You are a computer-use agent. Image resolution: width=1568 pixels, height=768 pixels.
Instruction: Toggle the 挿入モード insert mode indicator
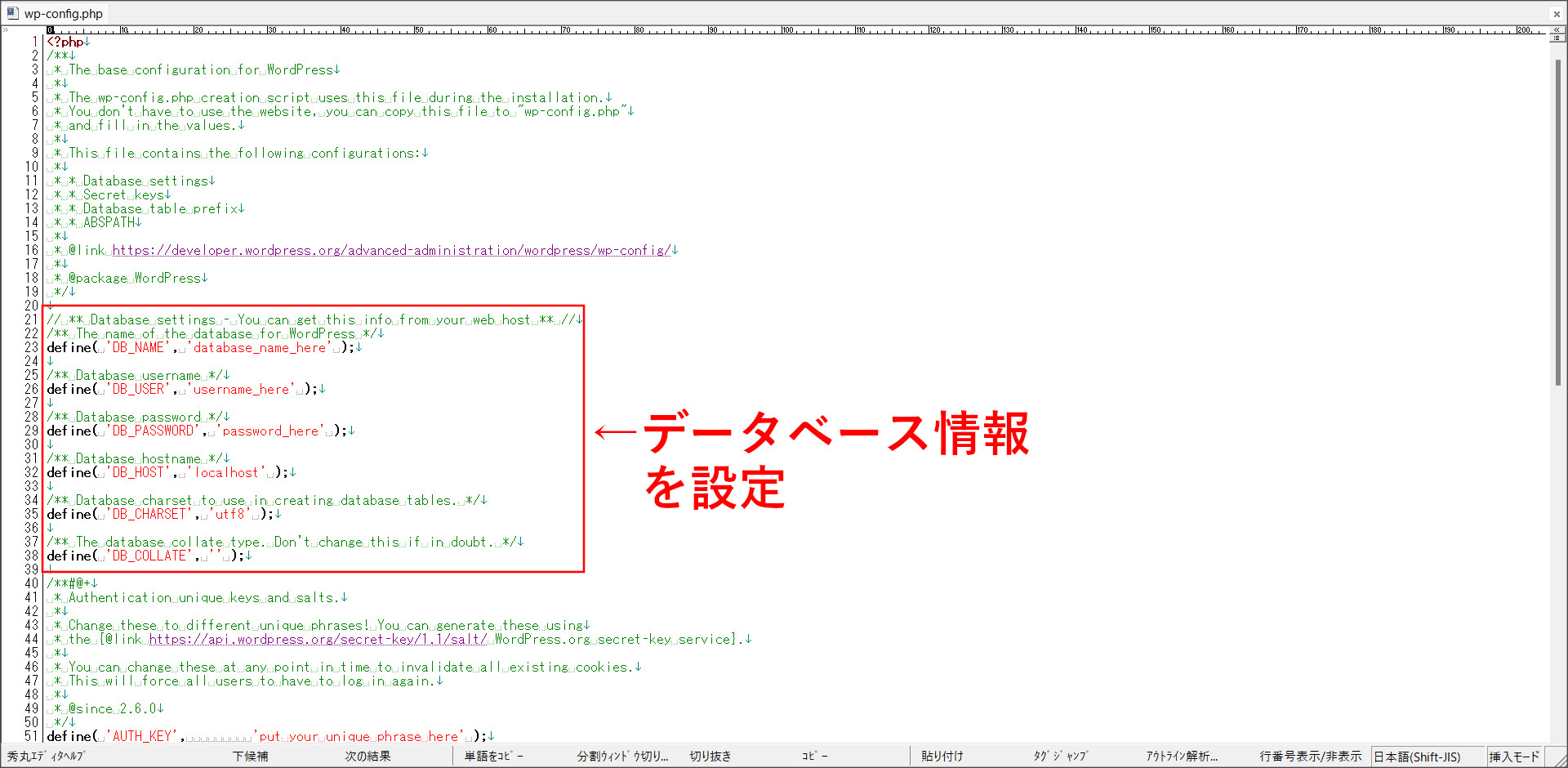click(1513, 757)
